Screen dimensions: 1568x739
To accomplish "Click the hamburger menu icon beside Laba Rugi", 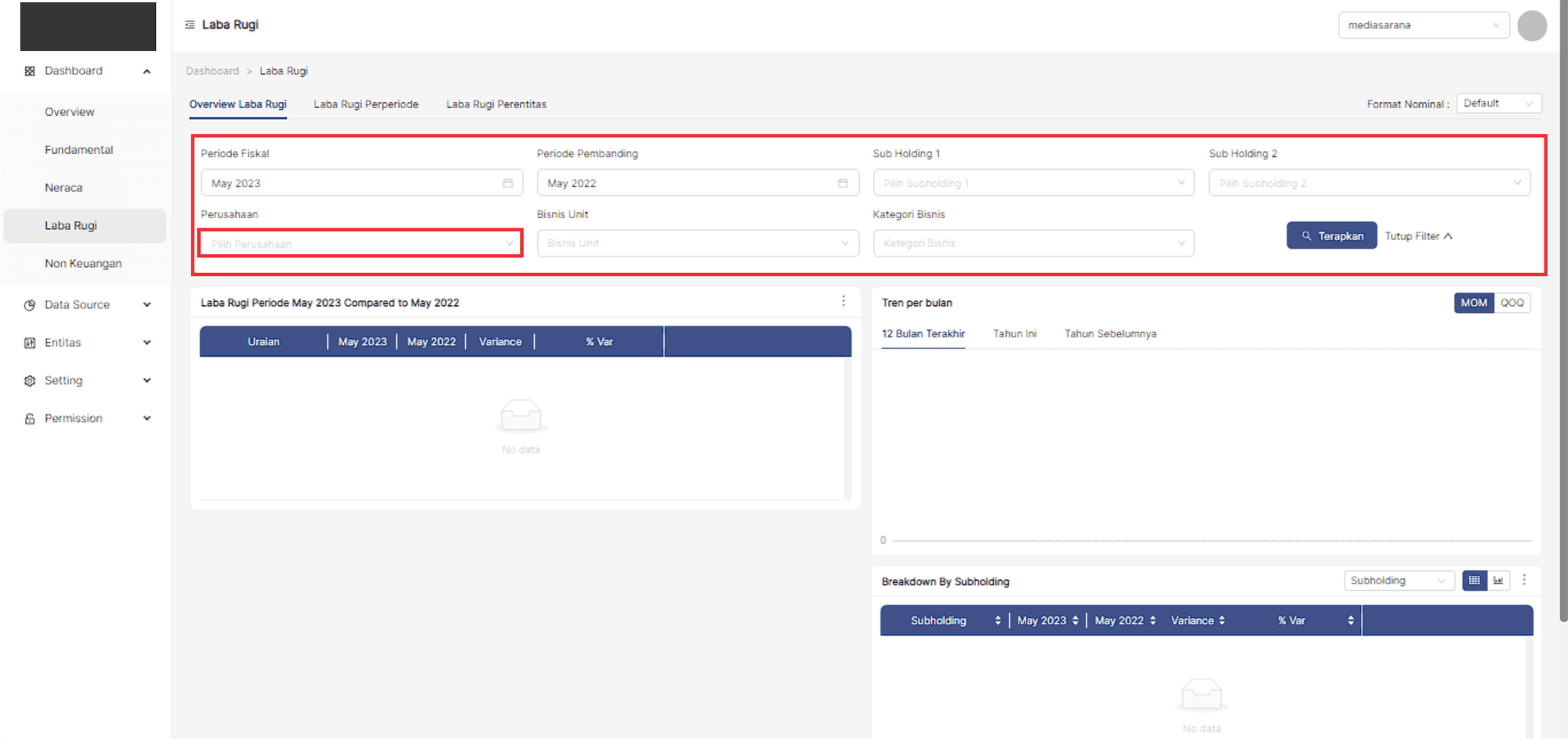I will pos(190,25).
